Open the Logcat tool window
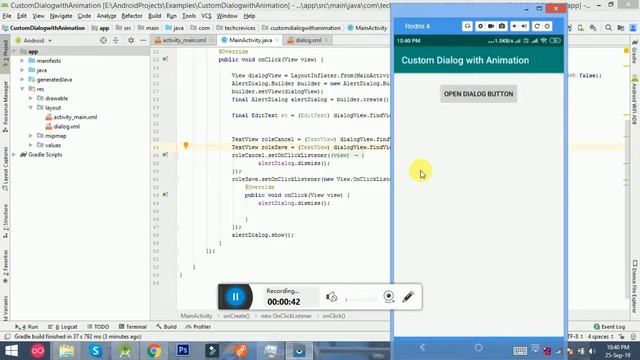640x360 pixels. point(62,327)
